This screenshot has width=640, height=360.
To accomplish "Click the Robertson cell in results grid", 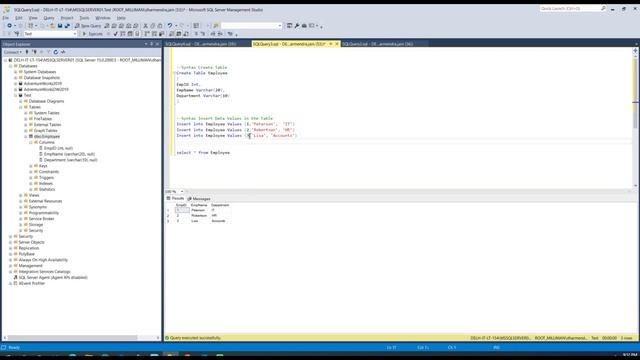I will point(200,216).
